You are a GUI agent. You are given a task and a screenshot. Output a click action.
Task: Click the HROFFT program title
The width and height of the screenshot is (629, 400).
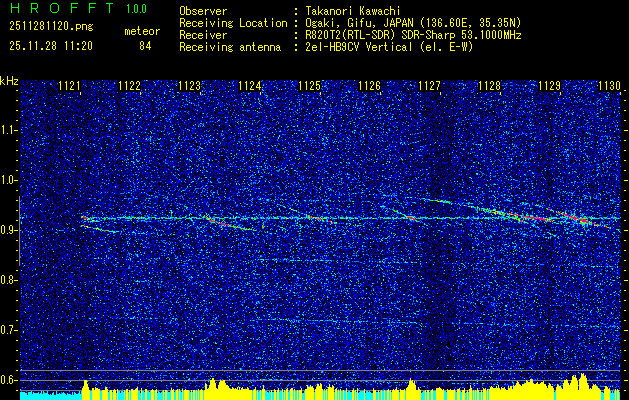(62, 8)
